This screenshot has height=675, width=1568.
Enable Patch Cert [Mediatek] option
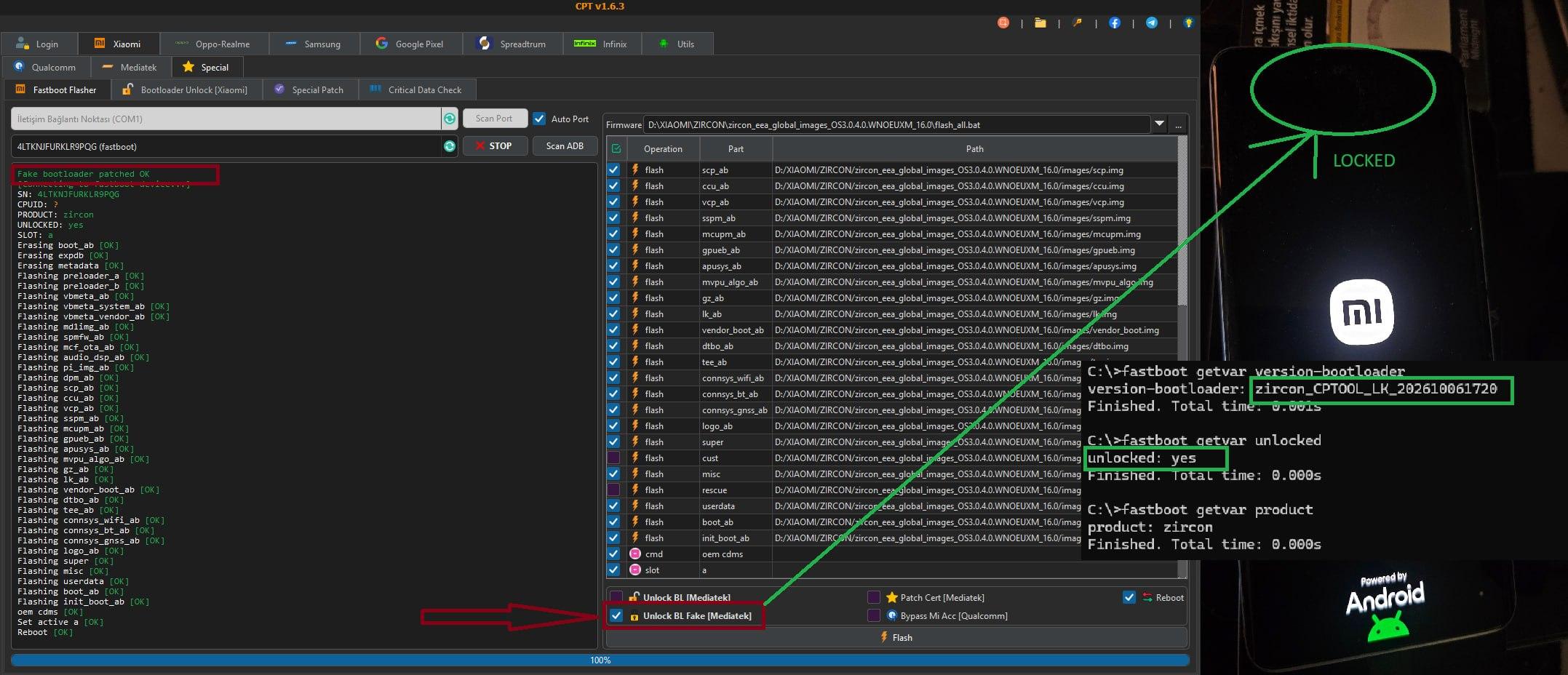point(874,597)
